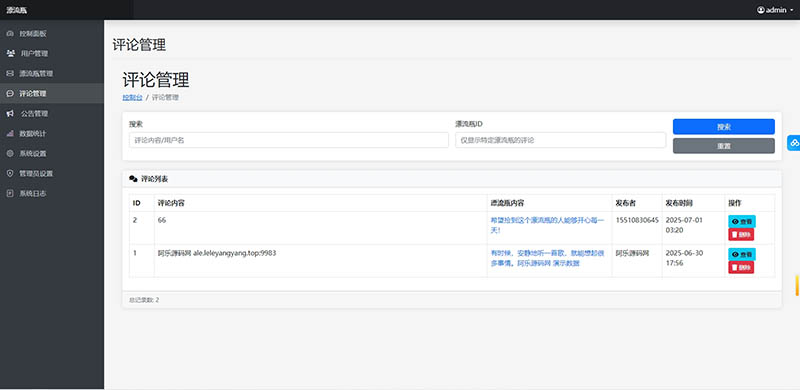Delete the comment from 阿乐源码网
Screen dimensions: 800x390
pyautogui.click(x=741, y=267)
